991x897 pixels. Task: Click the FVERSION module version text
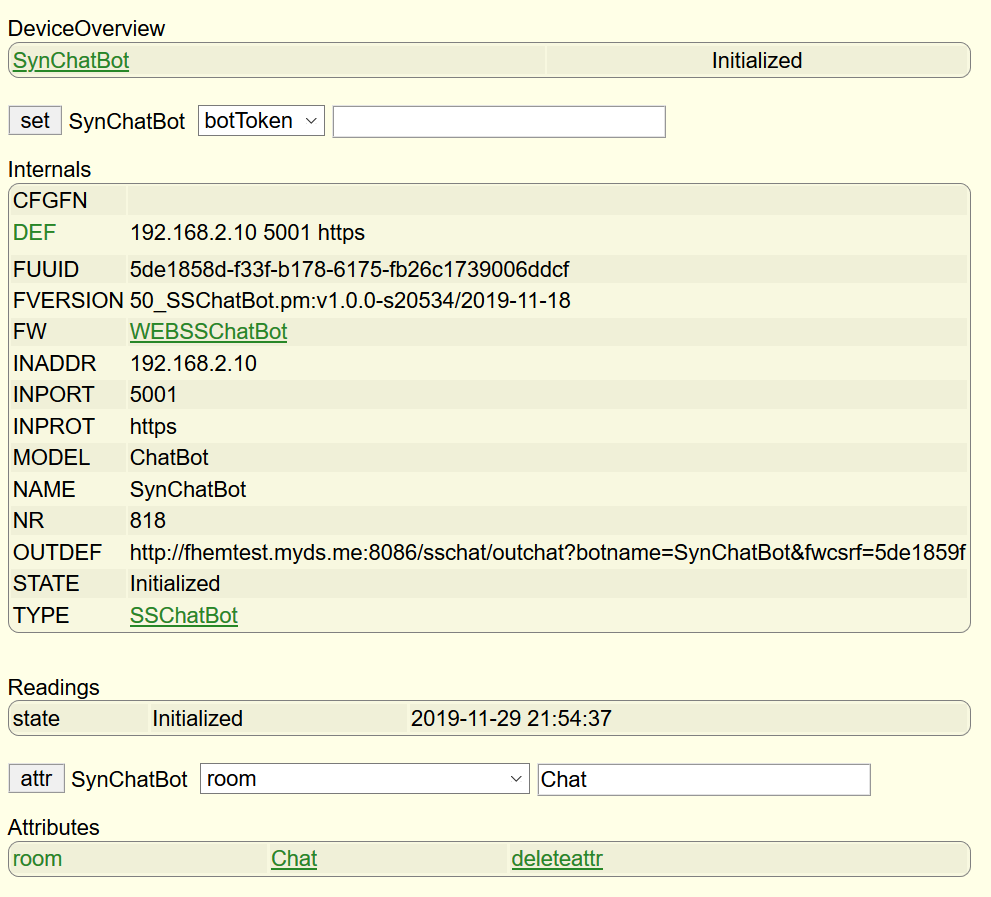click(x=350, y=300)
